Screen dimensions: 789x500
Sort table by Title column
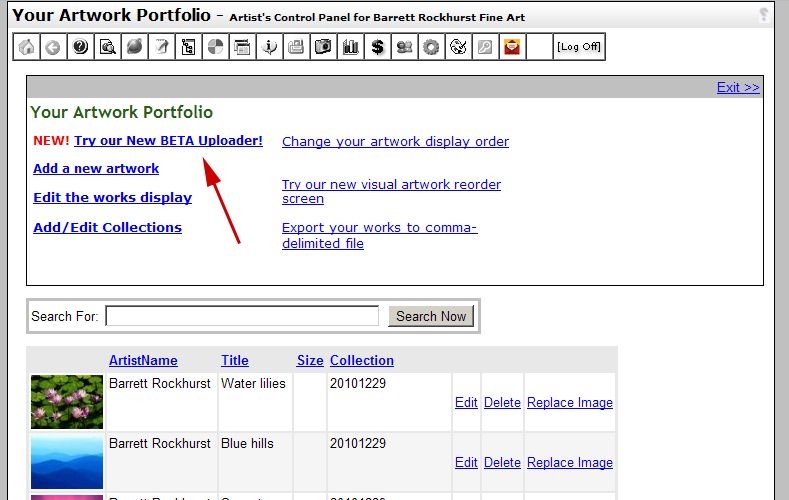point(234,360)
